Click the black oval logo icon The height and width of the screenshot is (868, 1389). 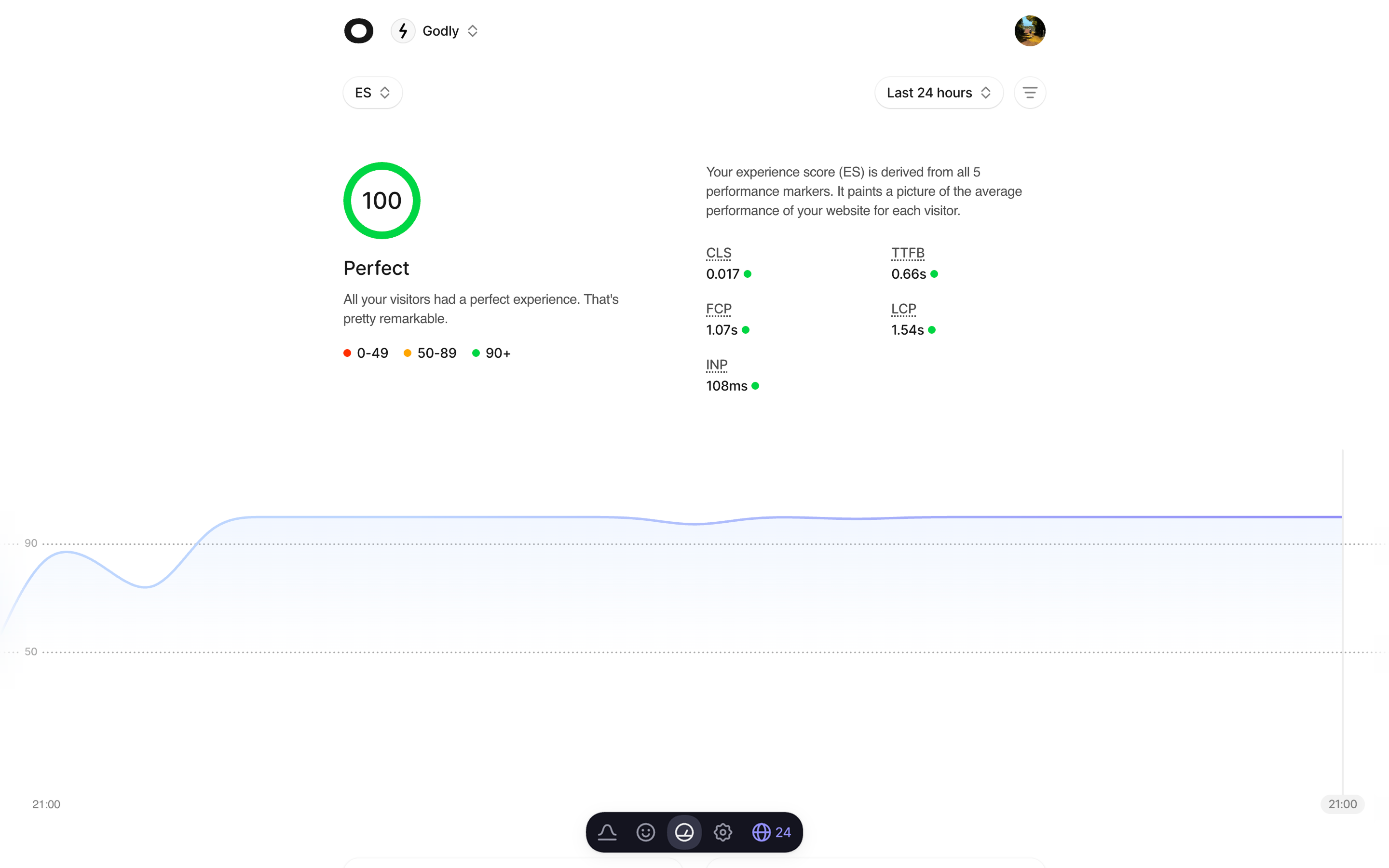point(358,31)
